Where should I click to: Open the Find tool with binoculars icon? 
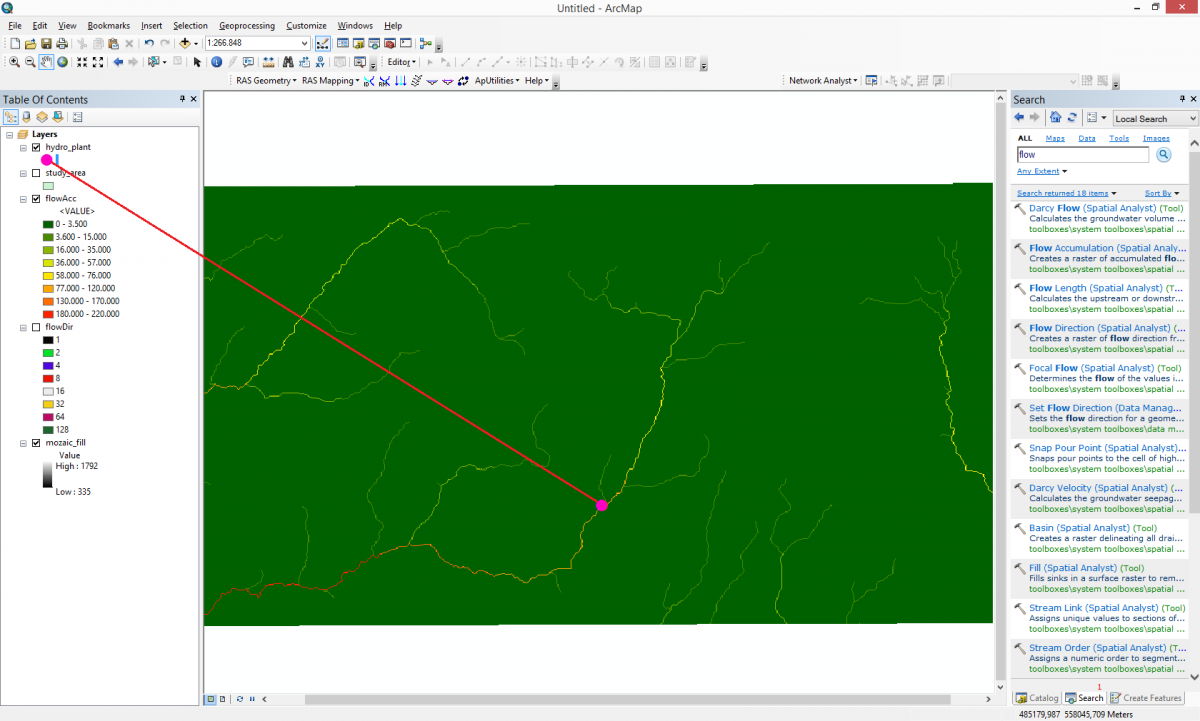pyautogui.click(x=288, y=63)
